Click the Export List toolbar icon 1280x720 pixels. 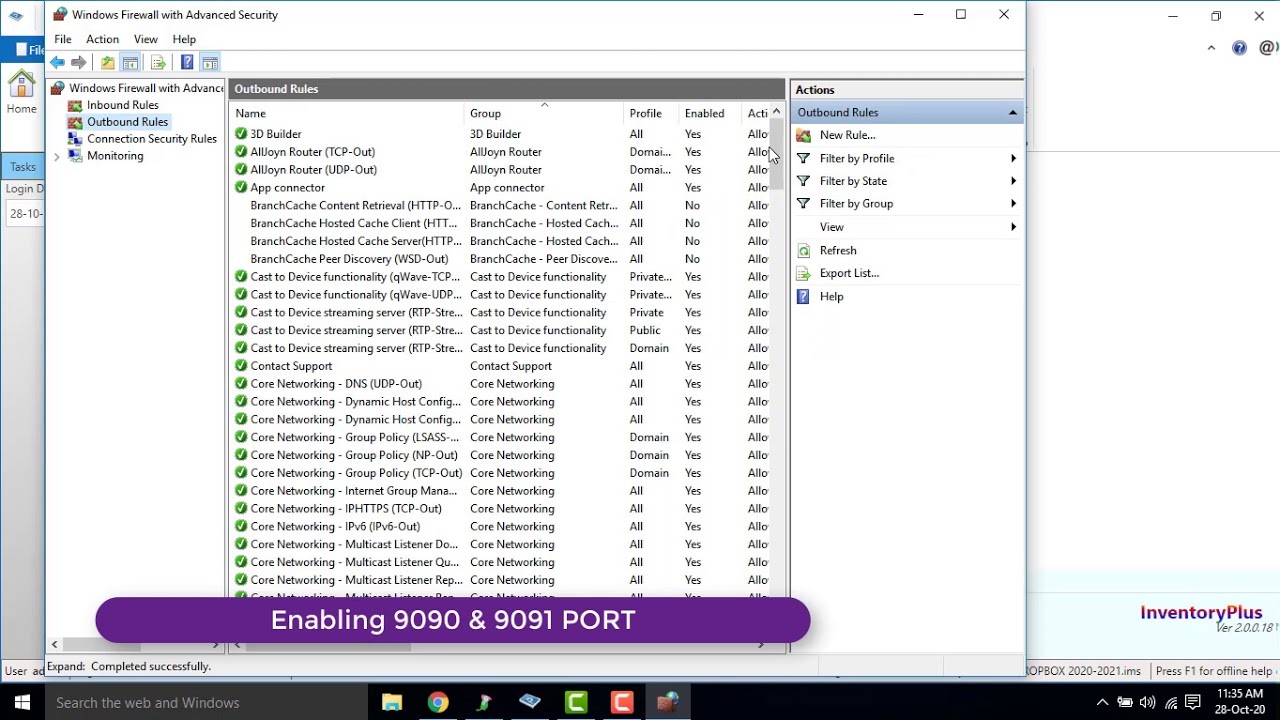click(x=158, y=63)
